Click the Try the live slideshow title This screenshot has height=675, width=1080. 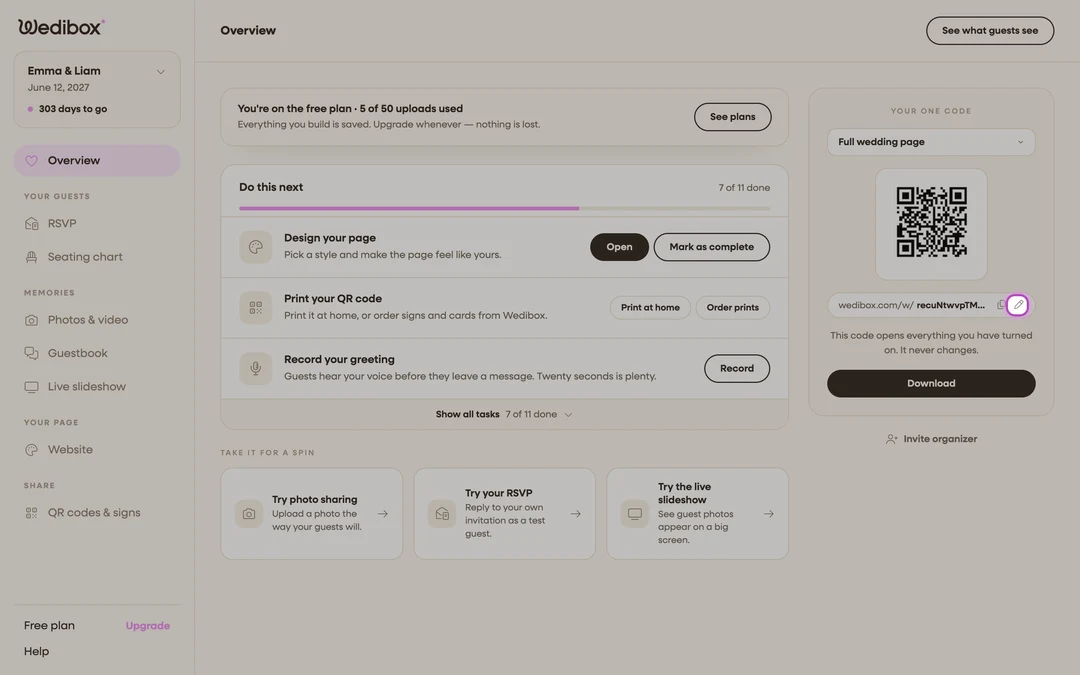pyautogui.click(x=685, y=494)
